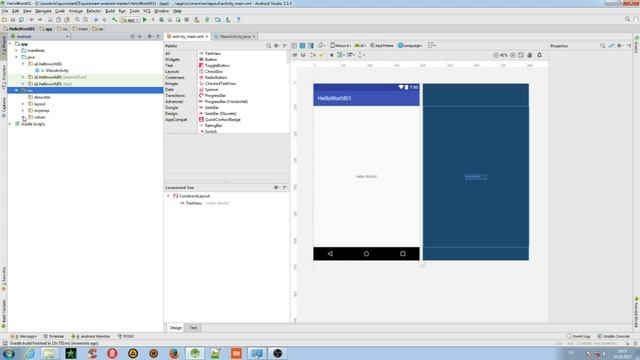Open the Tools menu
640x360 pixels.
click(x=134, y=11)
